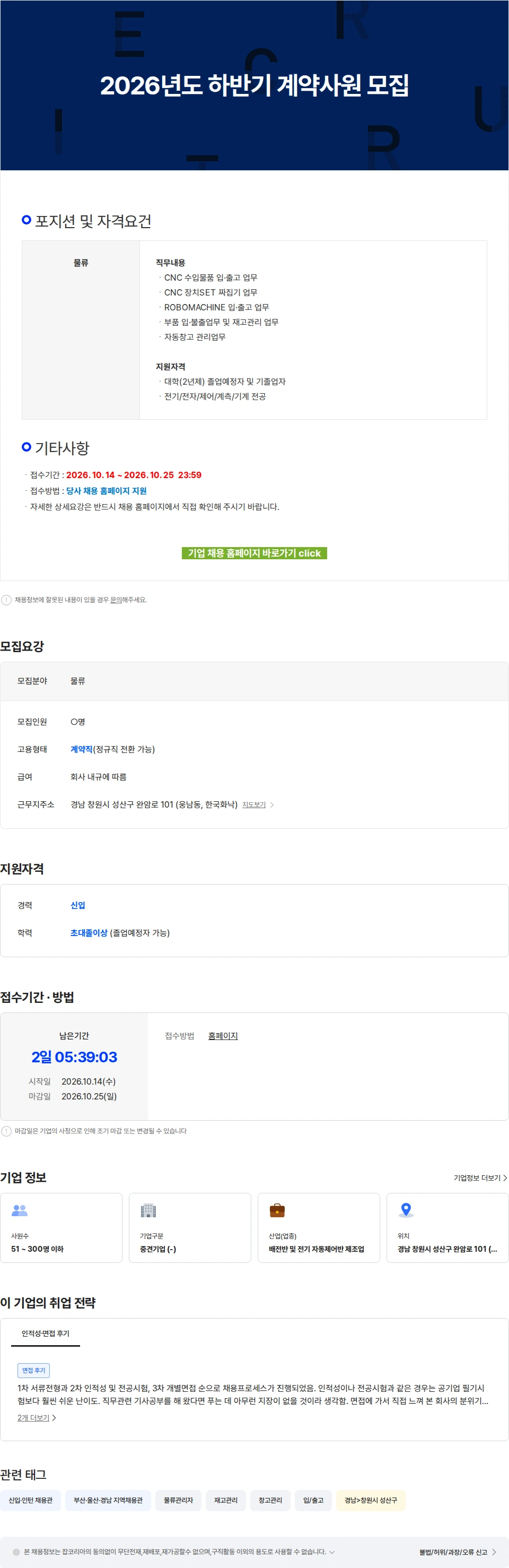Select the 입/출고 tag
Viewport: 509px width, 1568px height.
pos(313,1501)
